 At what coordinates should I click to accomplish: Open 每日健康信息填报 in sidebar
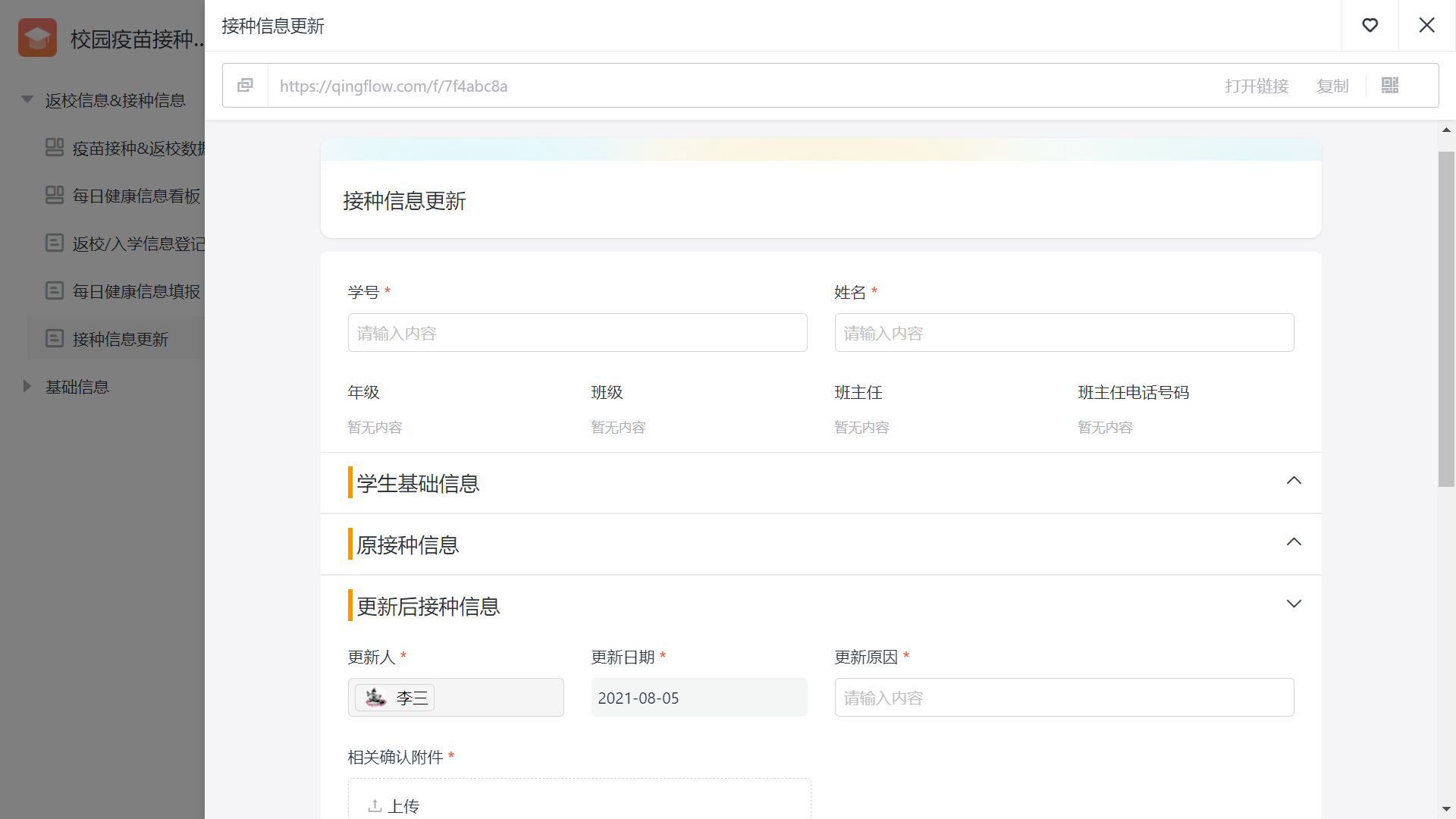136,291
